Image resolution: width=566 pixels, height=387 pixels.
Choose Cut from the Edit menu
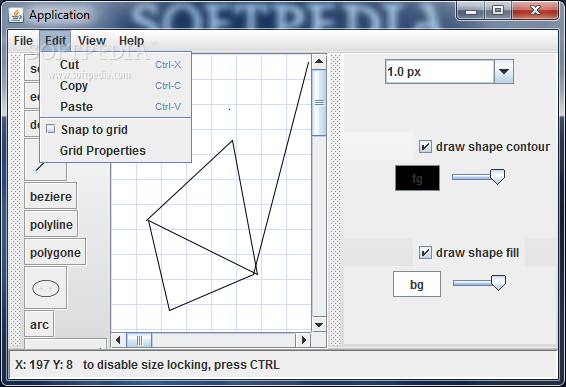coord(116,65)
